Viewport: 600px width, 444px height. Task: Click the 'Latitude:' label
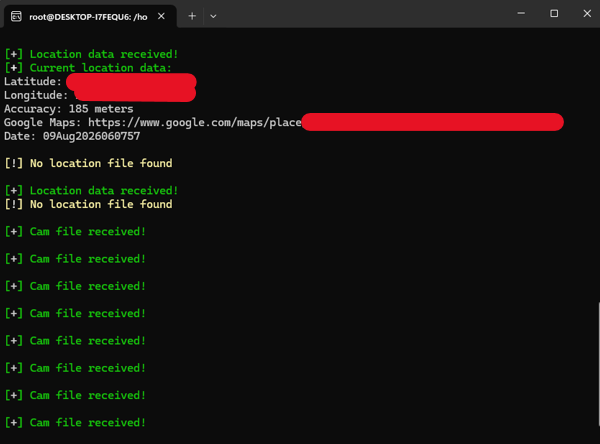point(33,82)
